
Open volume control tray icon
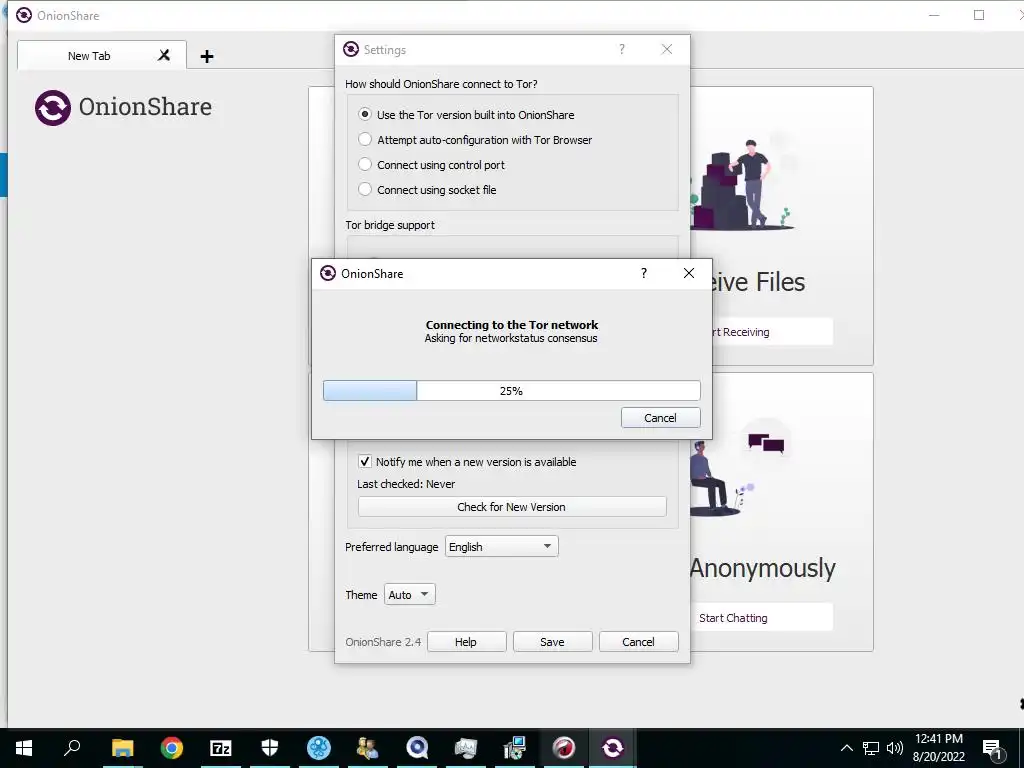click(895, 748)
